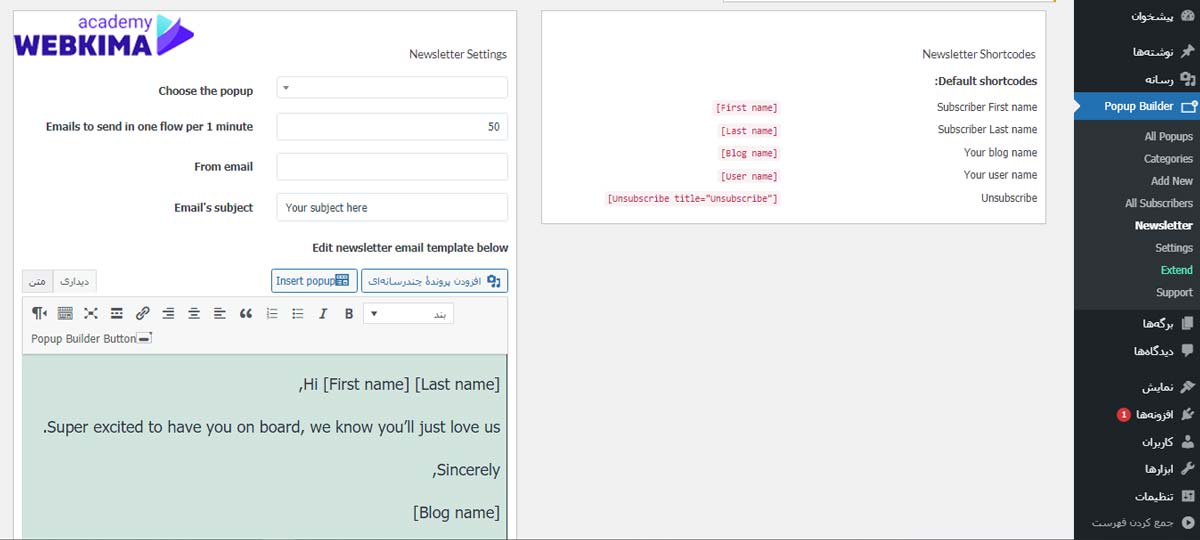This screenshot has height=540, width=1200.
Task: Open Categories in Popup Builder menu
Action: [1168, 159]
